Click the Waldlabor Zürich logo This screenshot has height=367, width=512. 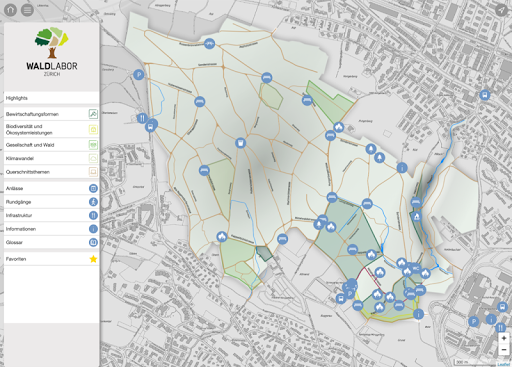click(52, 52)
